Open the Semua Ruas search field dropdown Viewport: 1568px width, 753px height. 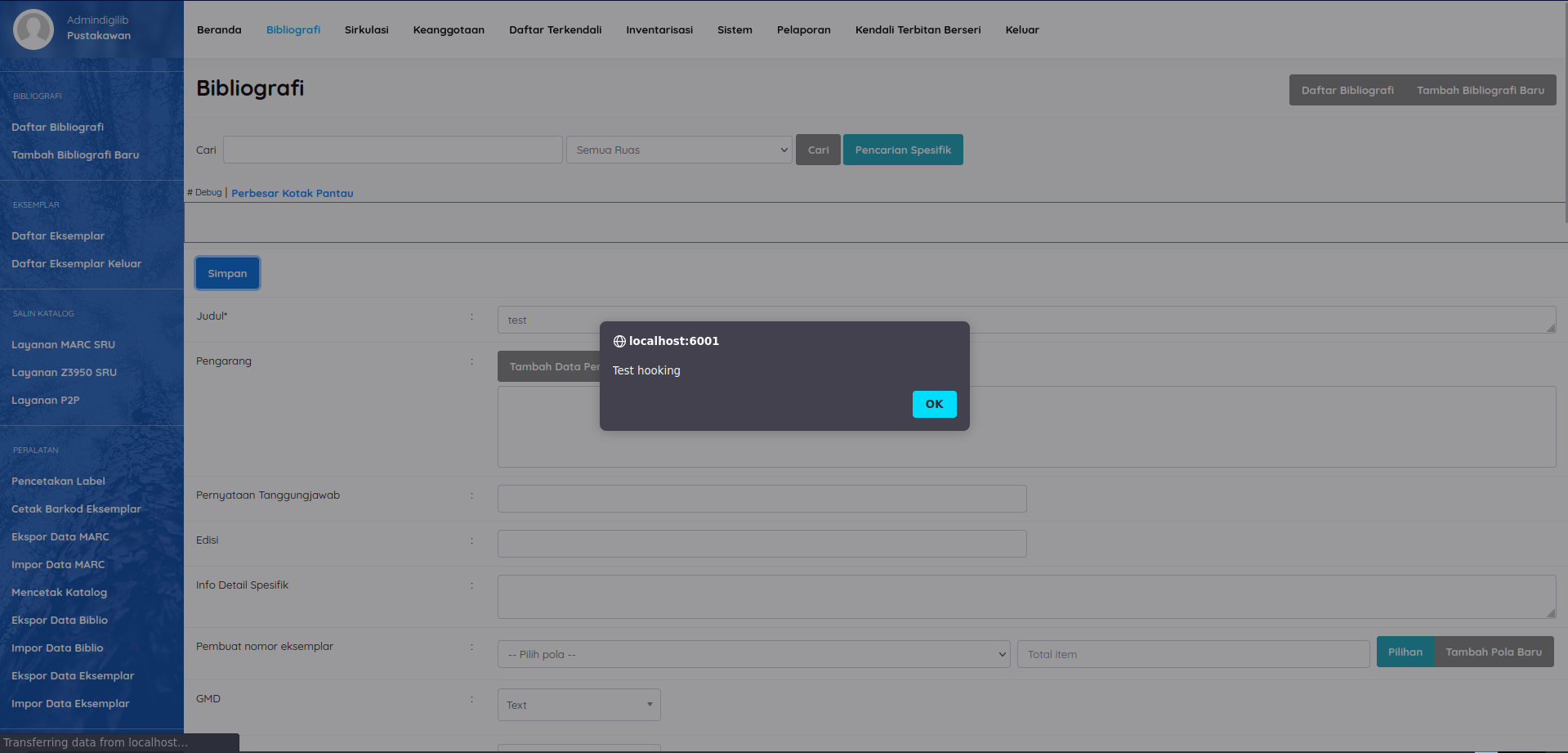coord(679,150)
